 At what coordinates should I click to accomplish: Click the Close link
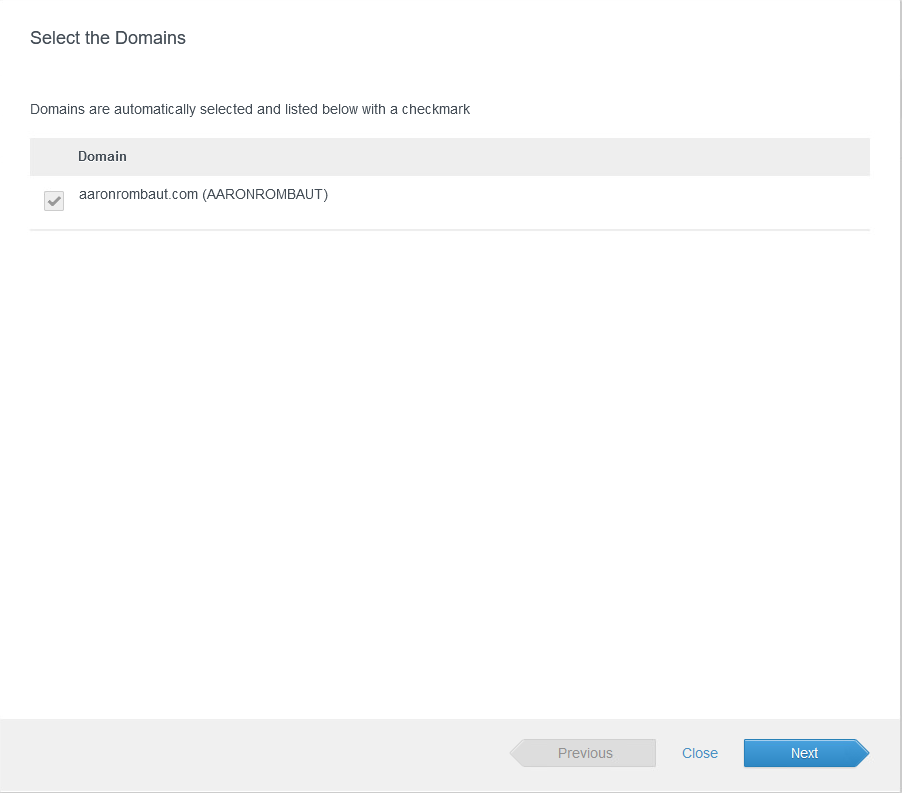[700, 753]
